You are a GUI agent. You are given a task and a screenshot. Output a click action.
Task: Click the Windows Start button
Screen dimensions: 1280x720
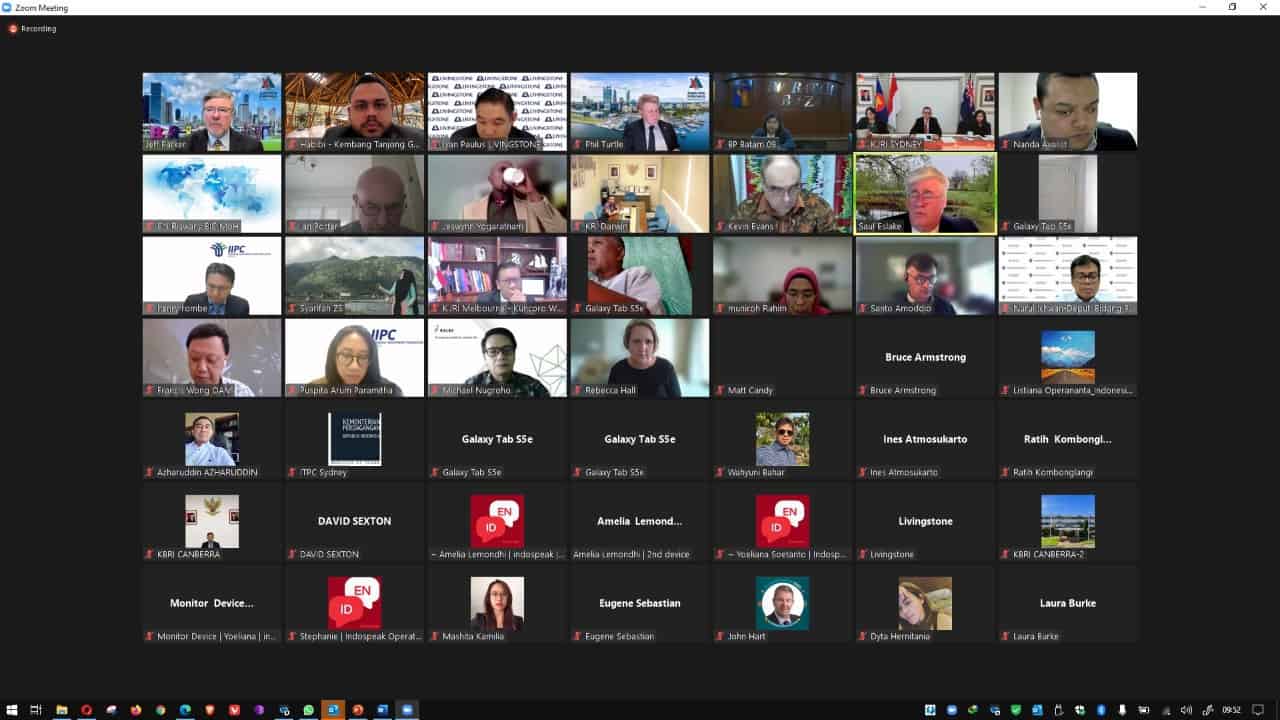[x=11, y=710]
